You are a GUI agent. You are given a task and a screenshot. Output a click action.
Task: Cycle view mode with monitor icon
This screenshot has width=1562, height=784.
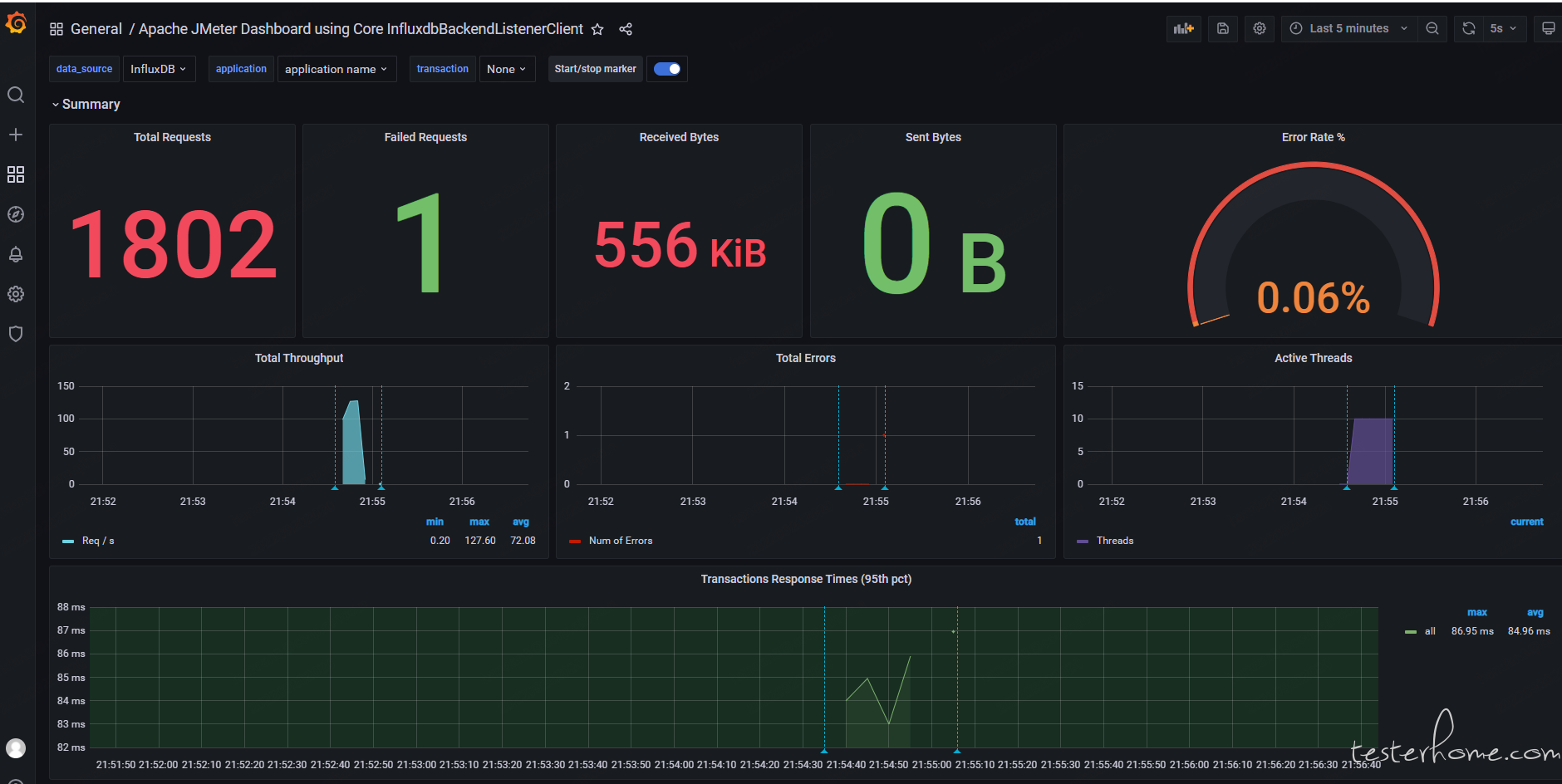tap(1549, 28)
